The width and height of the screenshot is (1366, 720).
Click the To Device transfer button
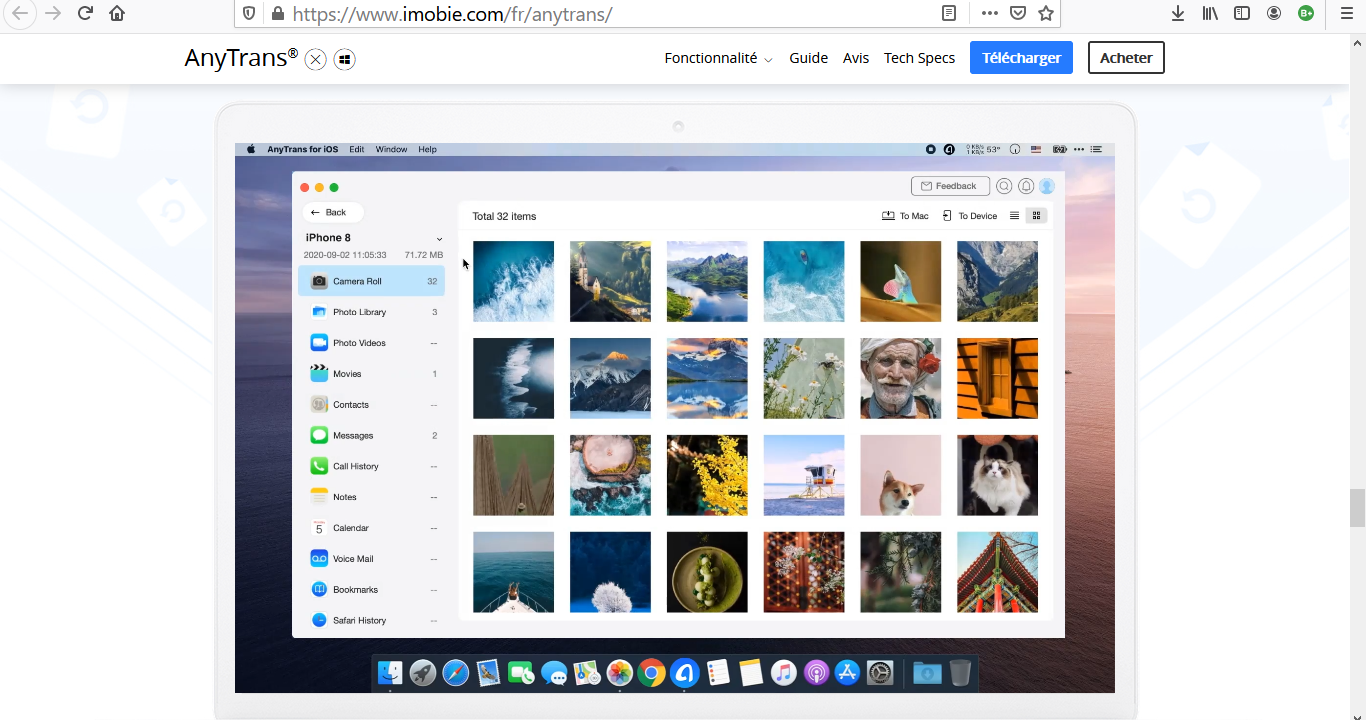coord(970,216)
